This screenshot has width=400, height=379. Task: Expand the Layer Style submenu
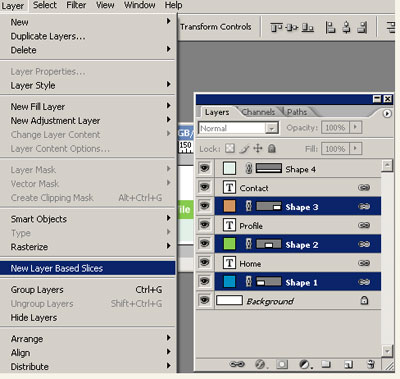pos(169,84)
